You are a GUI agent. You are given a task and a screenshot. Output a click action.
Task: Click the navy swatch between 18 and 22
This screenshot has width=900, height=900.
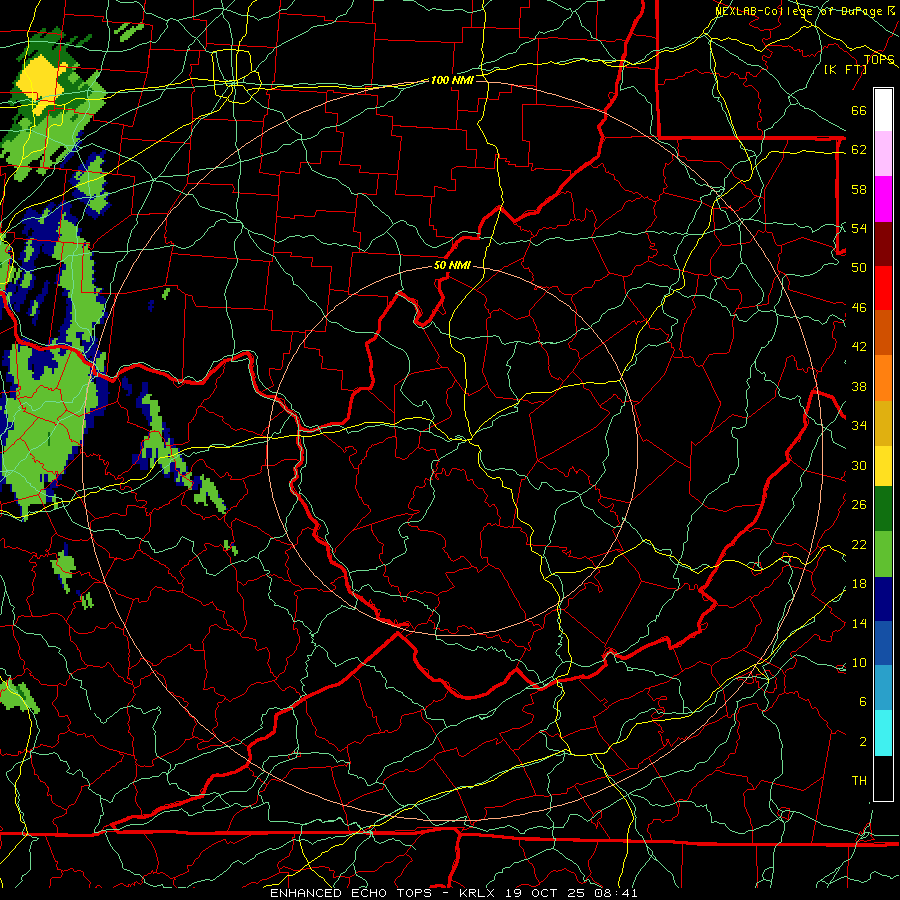tap(883, 598)
